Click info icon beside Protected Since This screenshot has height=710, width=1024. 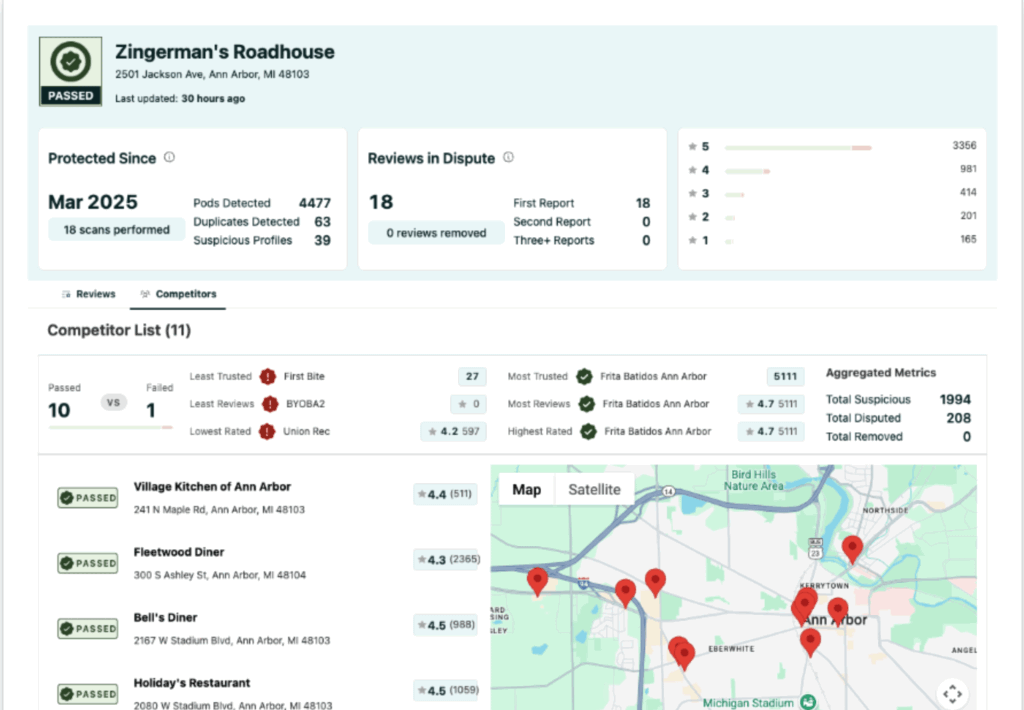169,157
